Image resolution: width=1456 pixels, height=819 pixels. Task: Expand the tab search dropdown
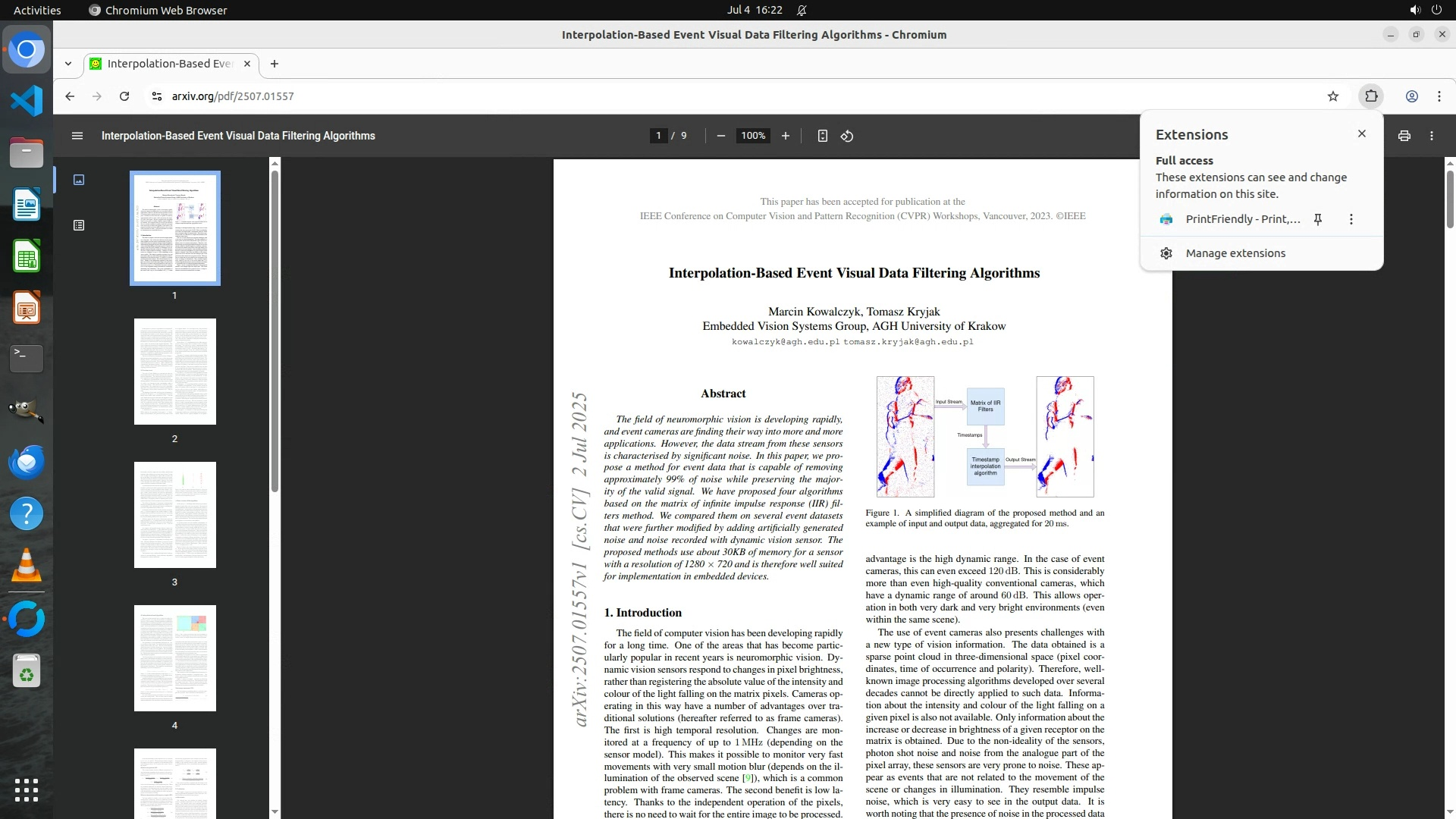coord(68,64)
